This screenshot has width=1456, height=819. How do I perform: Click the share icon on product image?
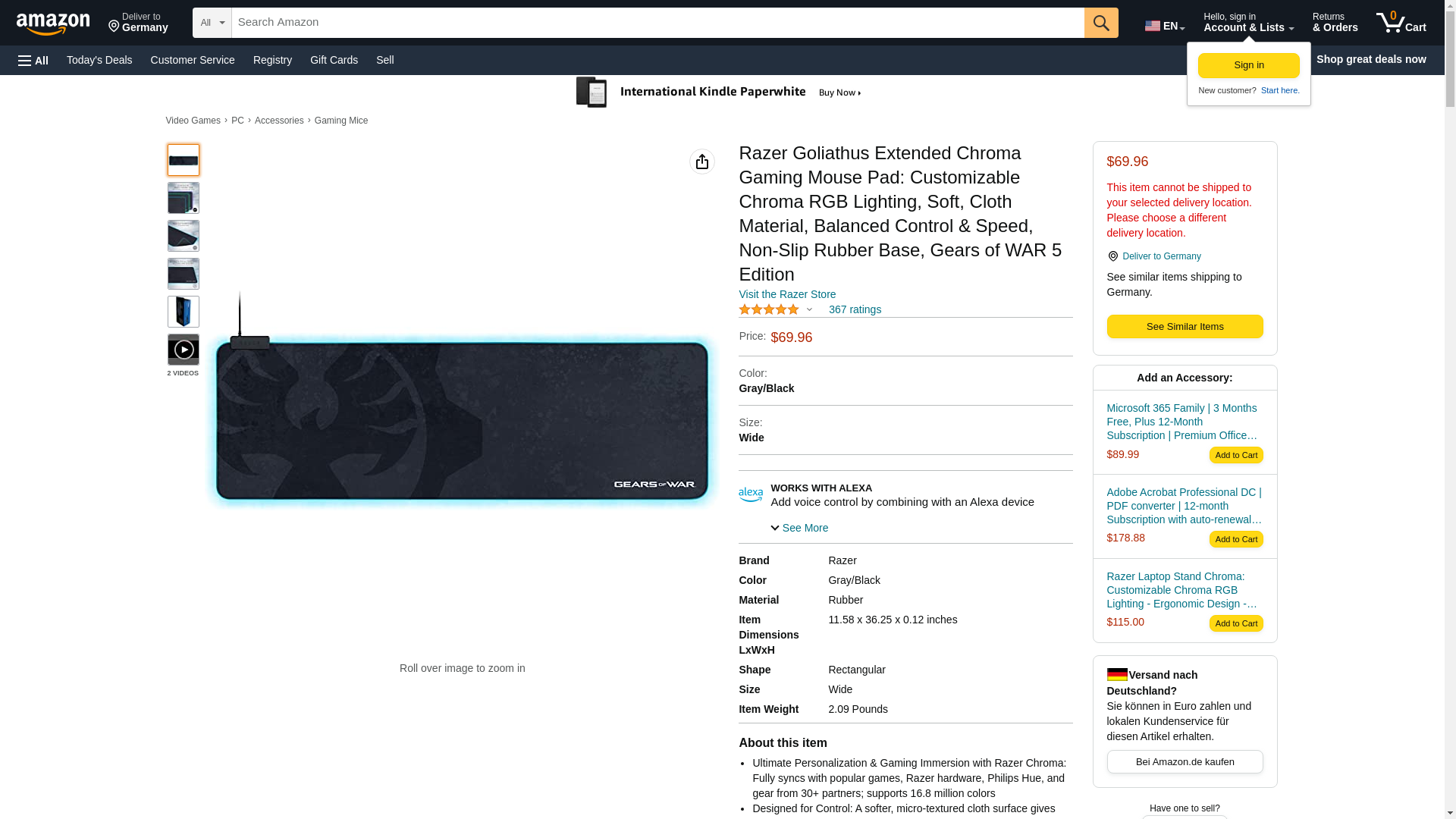pos(702,162)
